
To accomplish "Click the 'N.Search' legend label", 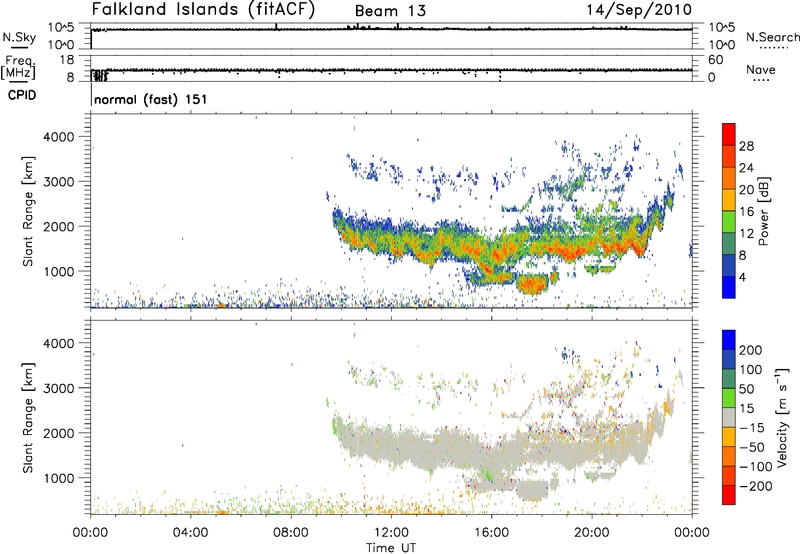I will [772, 37].
